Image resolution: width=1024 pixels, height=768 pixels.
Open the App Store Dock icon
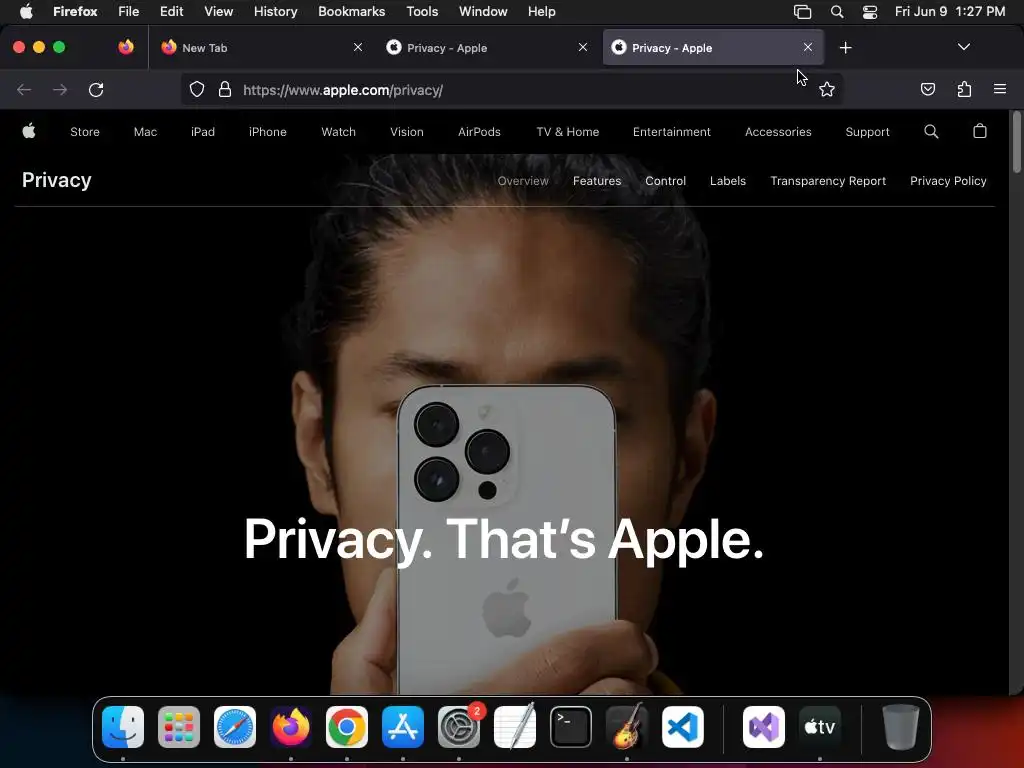click(x=403, y=727)
